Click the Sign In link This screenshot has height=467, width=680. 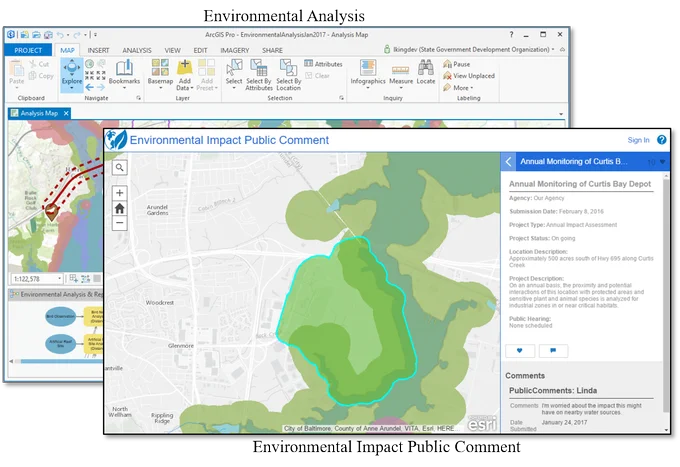coord(638,140)
